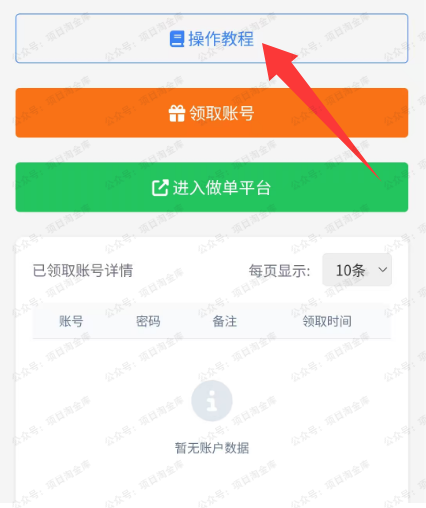The image size is (426, 508).
Task: Sort by the 账号 column header
Action: pos(71,321)
